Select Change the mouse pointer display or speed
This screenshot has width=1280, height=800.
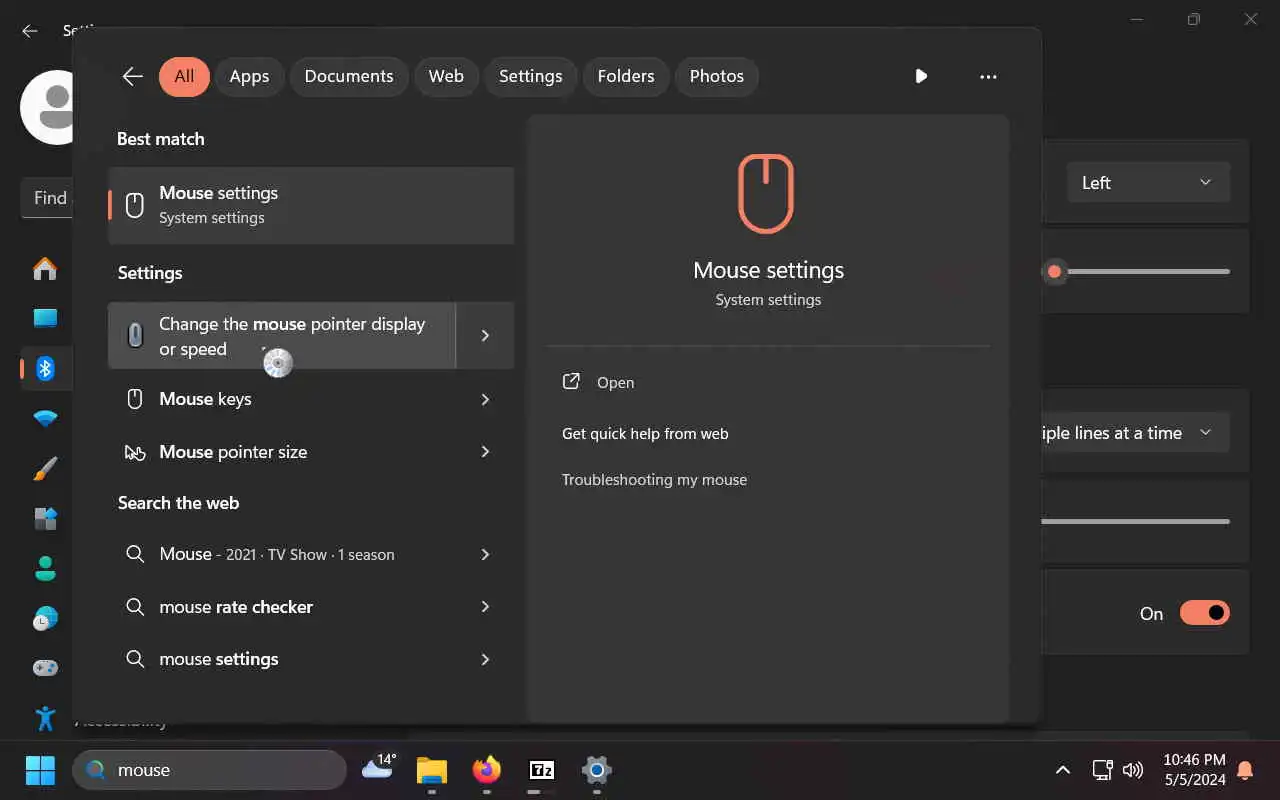tap(282, 336)
